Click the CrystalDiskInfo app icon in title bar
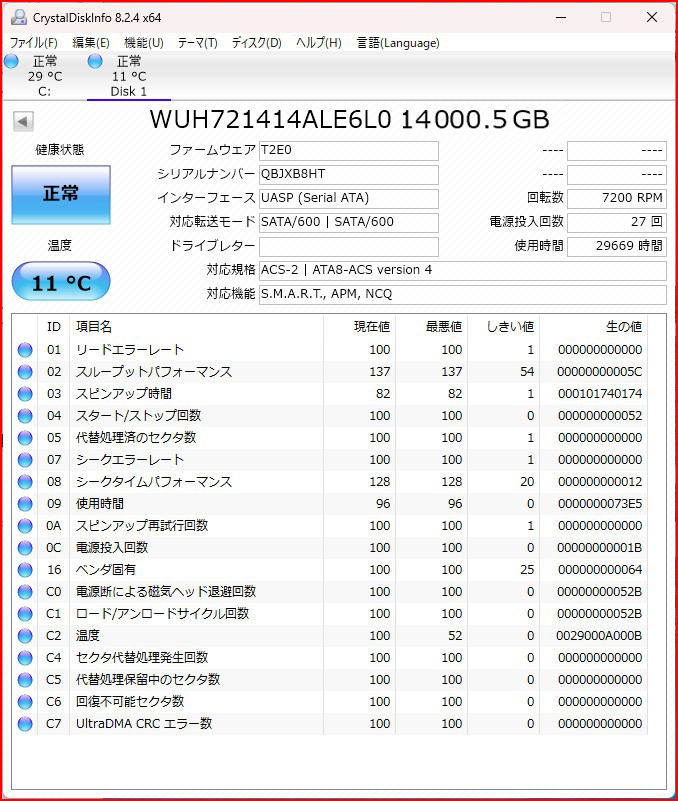The width and height of the screenshot is (678, 801). pos(19,17)
